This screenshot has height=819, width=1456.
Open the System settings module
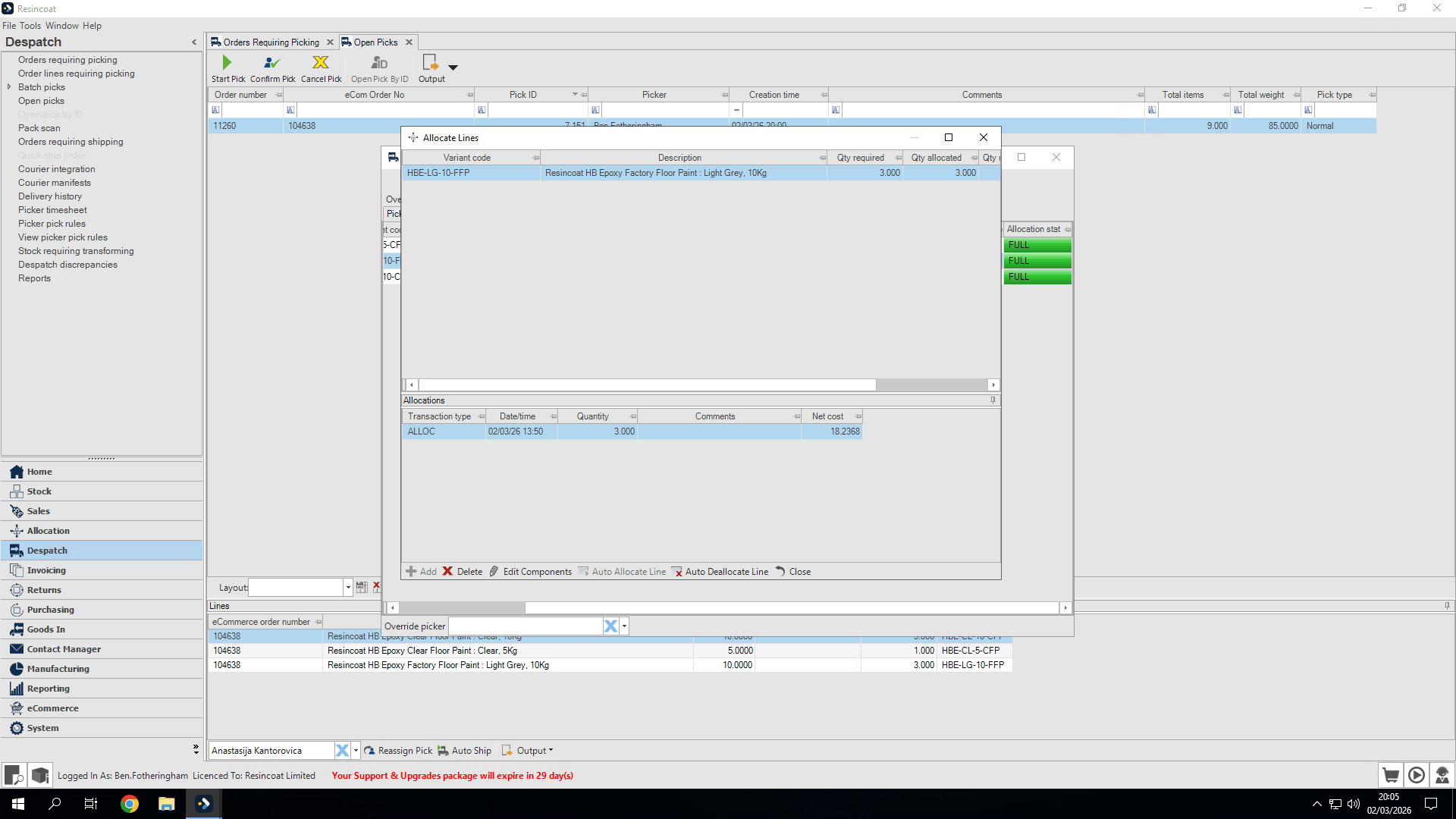click(102, 728)
